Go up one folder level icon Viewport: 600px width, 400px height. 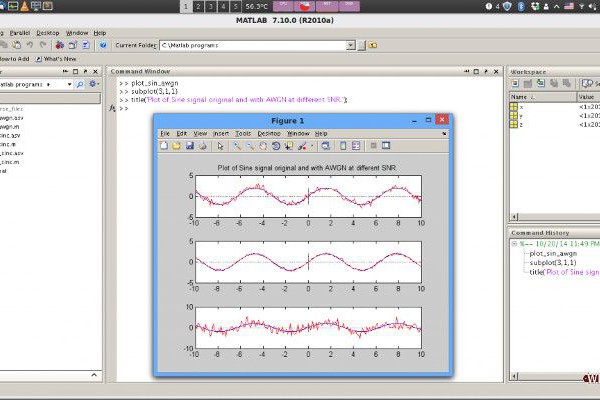coord(373,45)
